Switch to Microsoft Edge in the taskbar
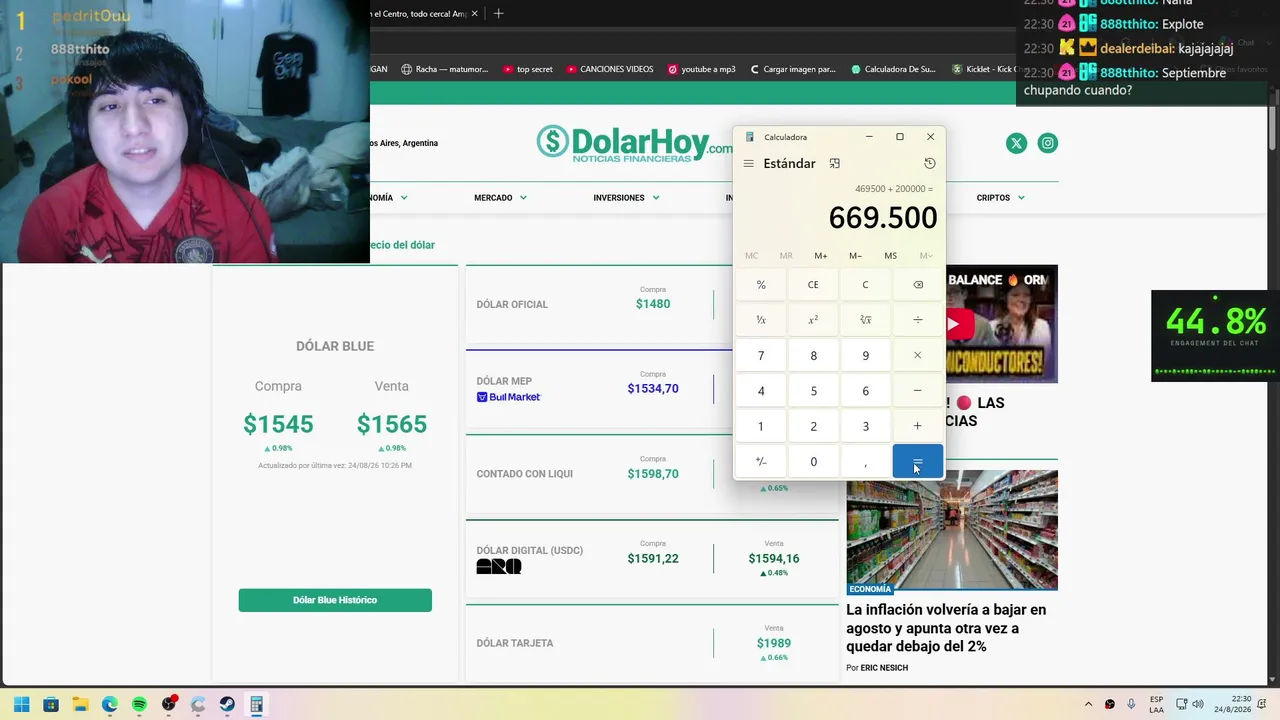This screenshot has width=1280, height=720. click(x=110, y=704)
